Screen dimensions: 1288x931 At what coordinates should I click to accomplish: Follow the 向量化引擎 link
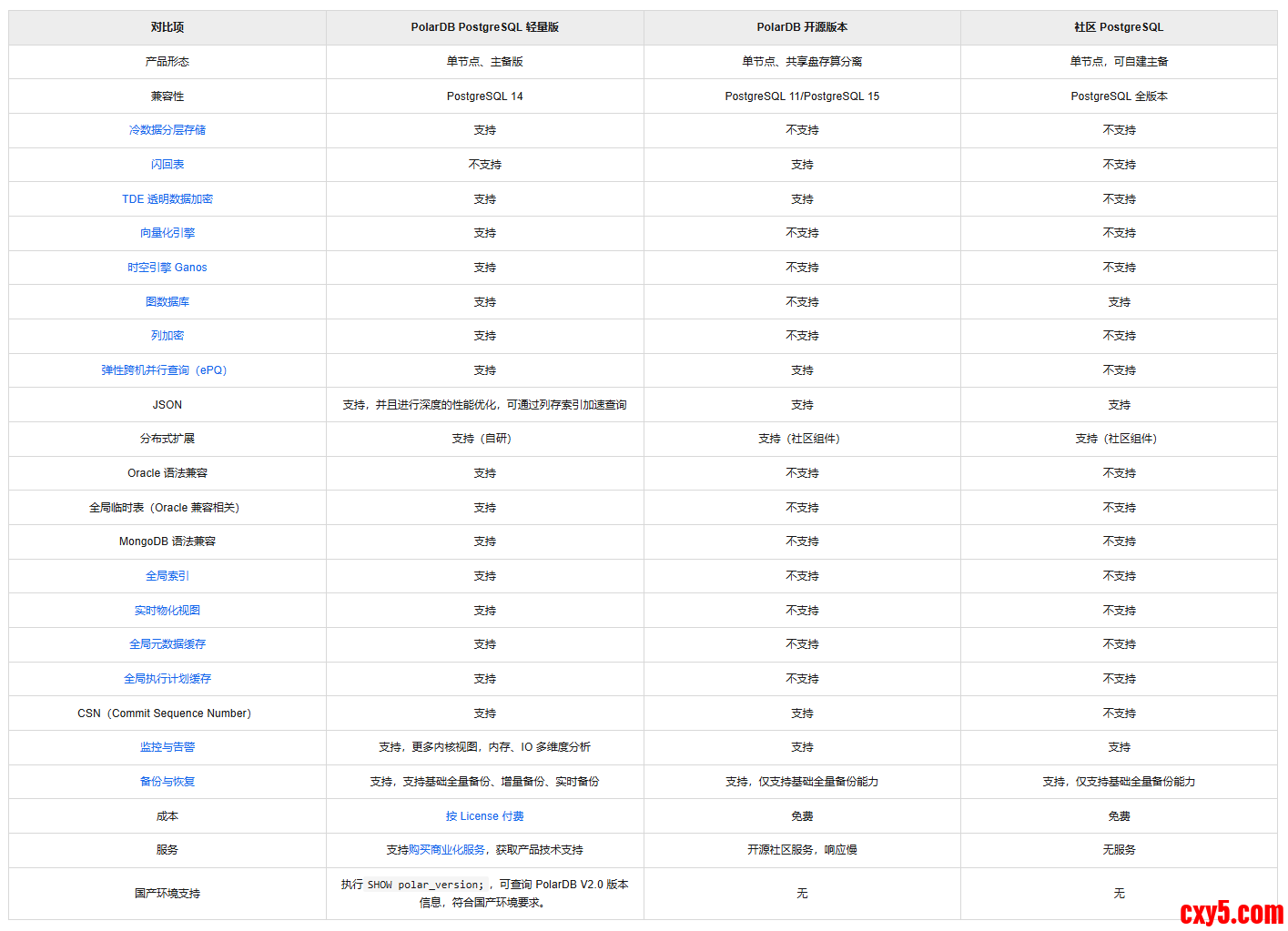(167, 233)
